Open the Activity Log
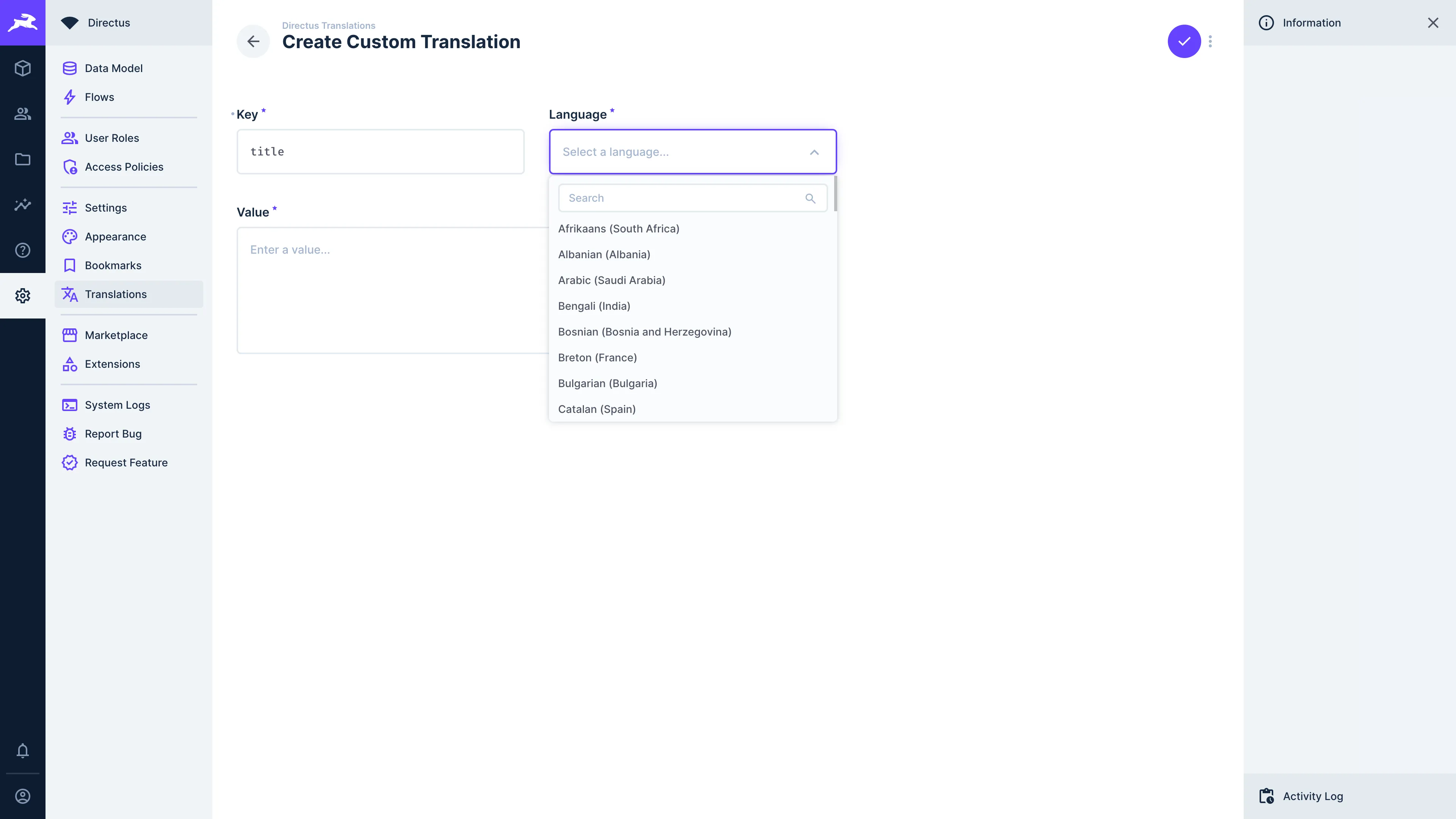This screenshot has height=819, width=1456. point(1312,796)
